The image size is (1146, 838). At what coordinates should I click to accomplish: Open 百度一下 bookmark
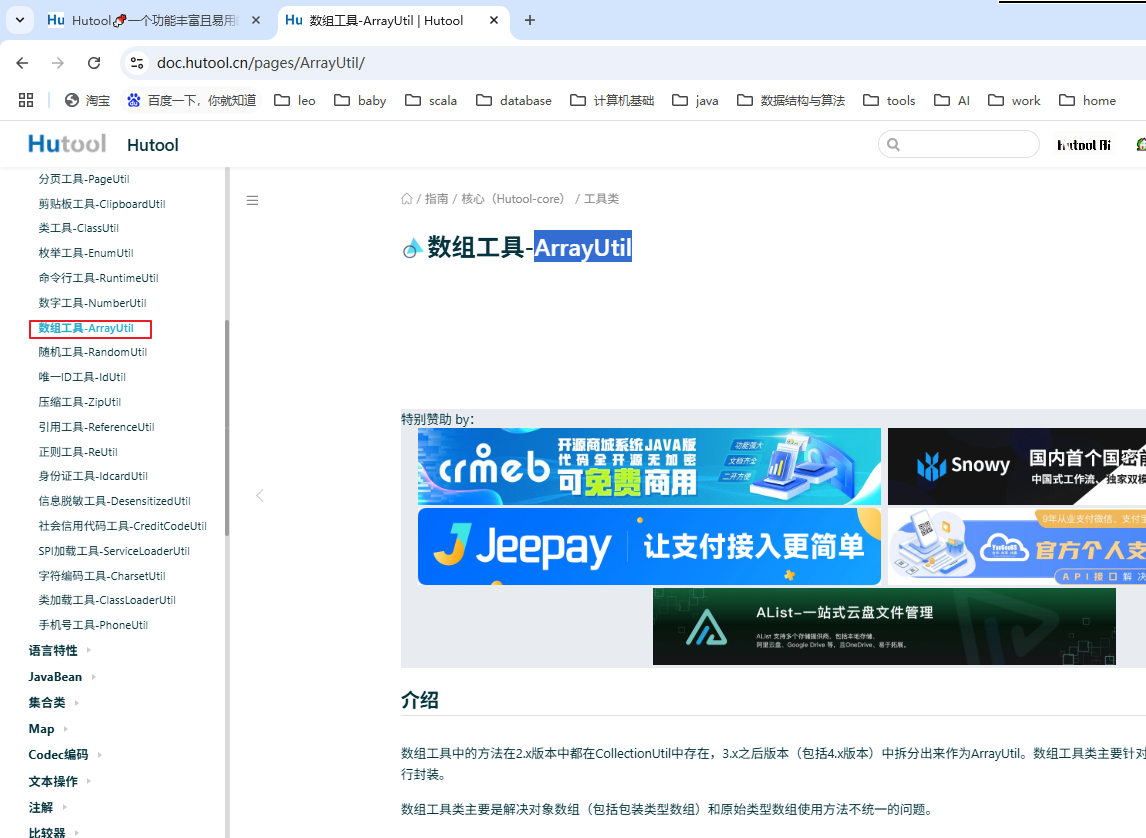191,100
